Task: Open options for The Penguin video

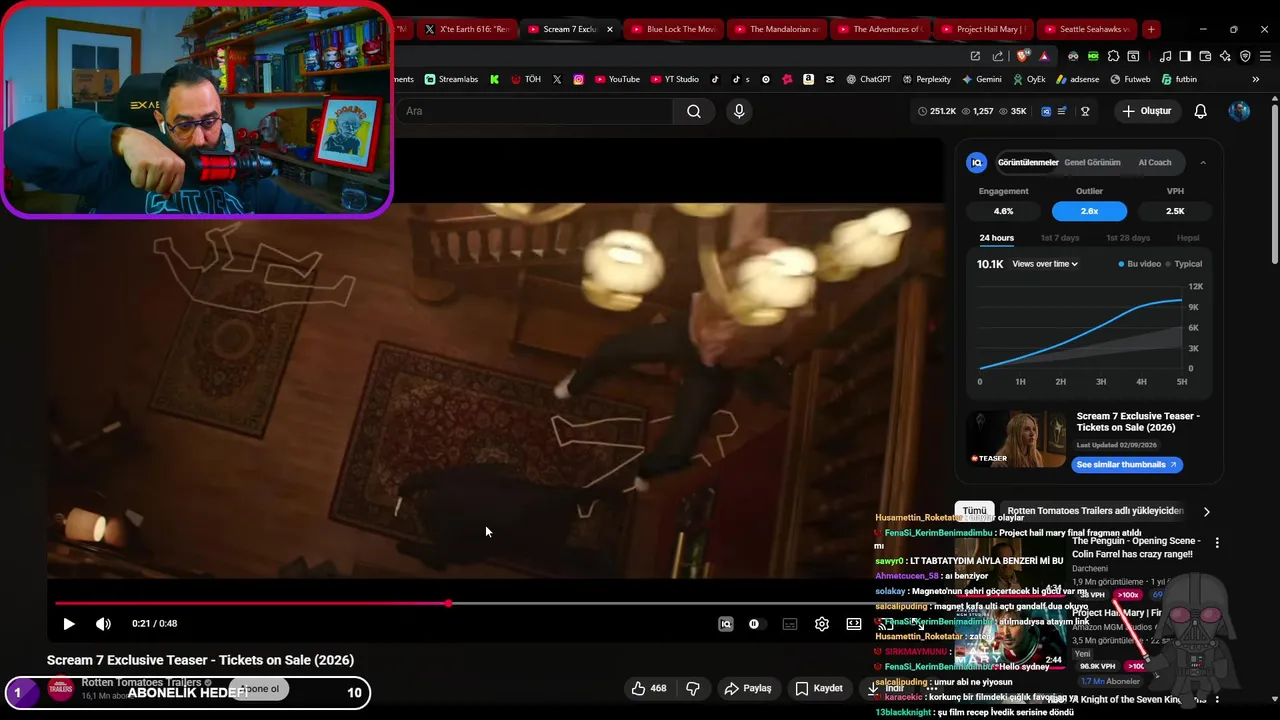Action: point(1217,543)
